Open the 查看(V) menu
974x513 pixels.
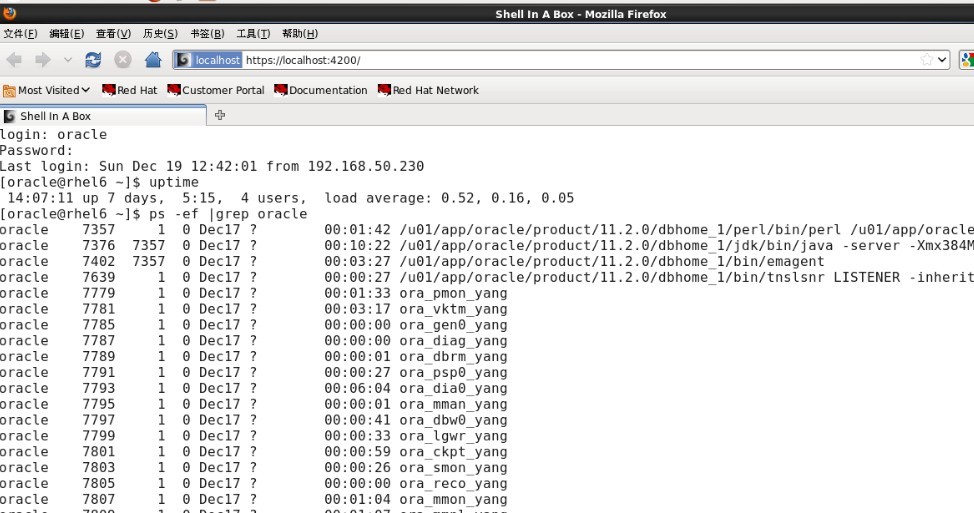pos(113,34)
